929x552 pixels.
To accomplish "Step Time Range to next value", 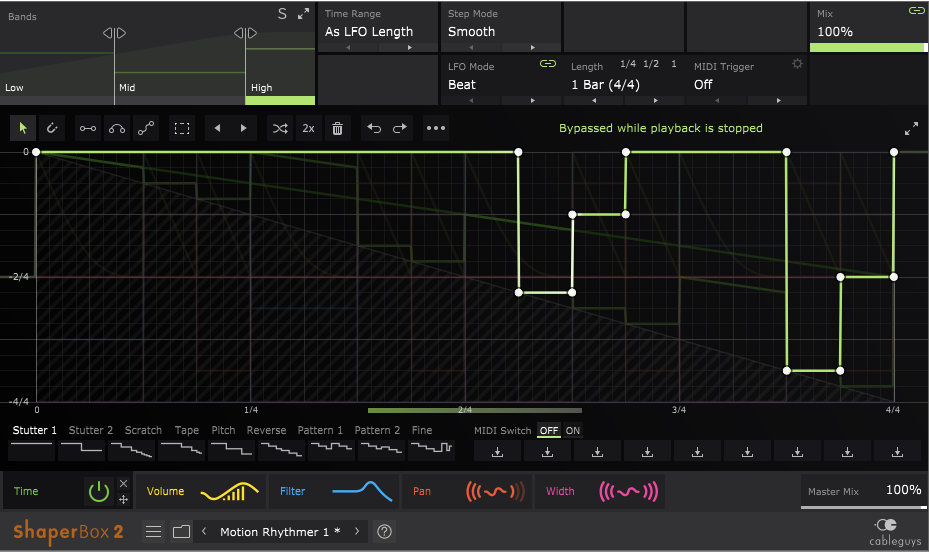I will point(409,47).
